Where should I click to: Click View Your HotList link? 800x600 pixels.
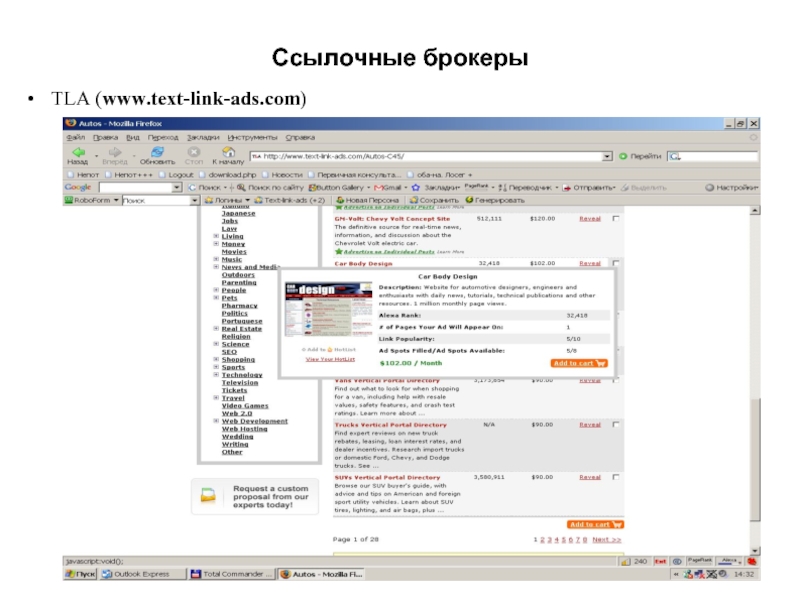[x=330, y=359]
